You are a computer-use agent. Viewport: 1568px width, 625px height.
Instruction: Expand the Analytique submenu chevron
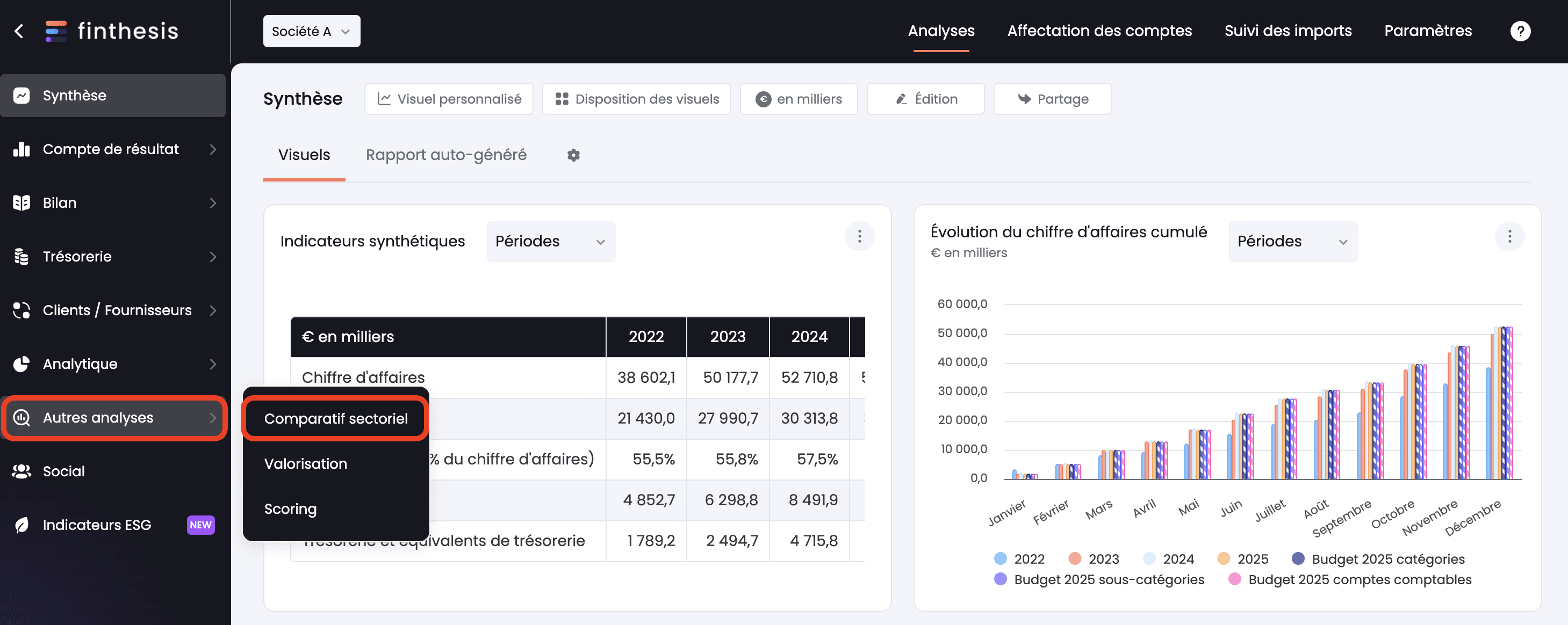[212, 364]
